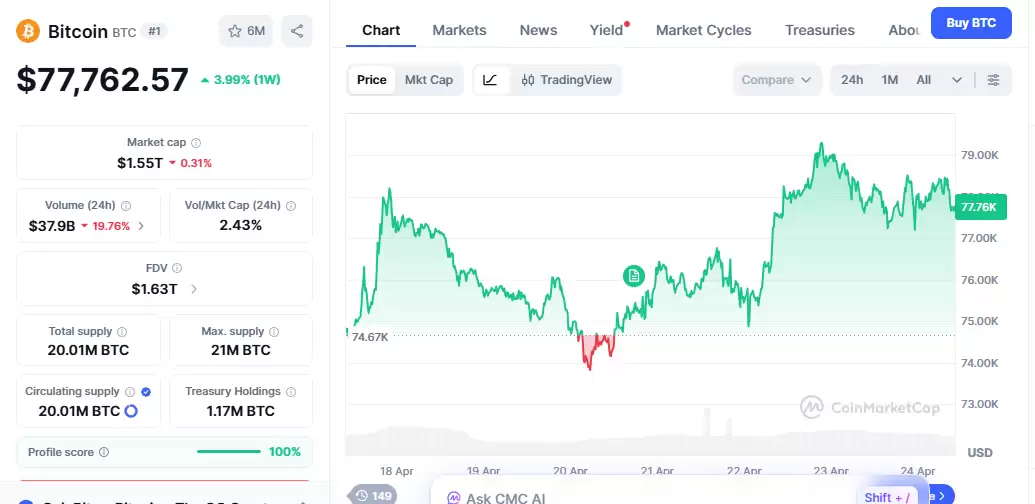The height and width of the screenshot is (504, 1035).
Task: Click the Profile score progress bar
Action: (229, 452)
